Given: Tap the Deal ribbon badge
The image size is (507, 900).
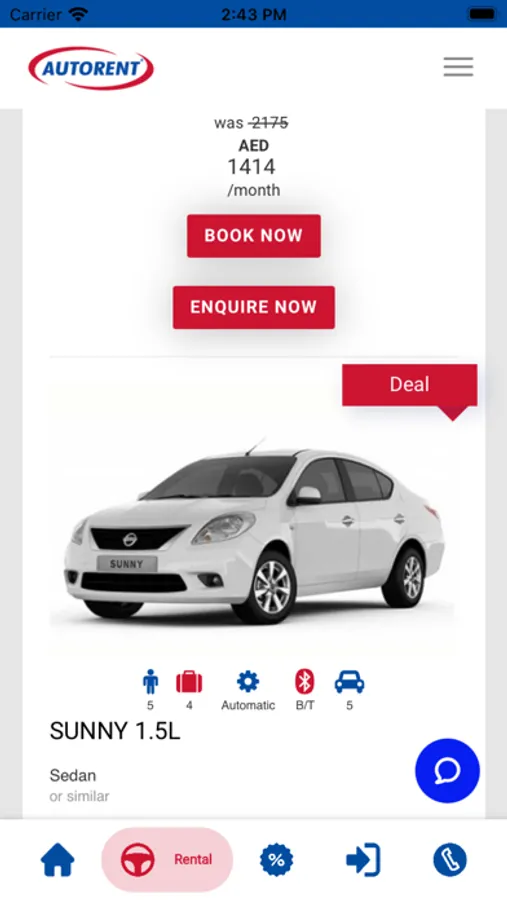Looking at the screenshot, I should pos(409,385).
